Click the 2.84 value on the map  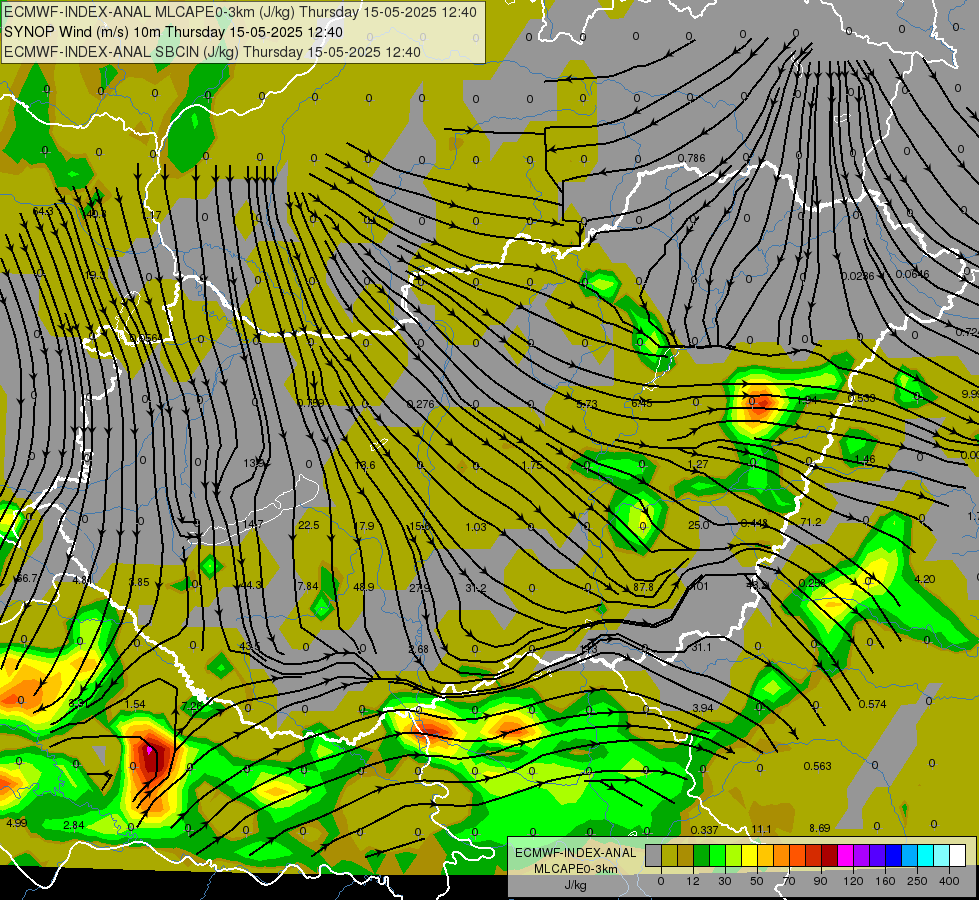point(74,825)
